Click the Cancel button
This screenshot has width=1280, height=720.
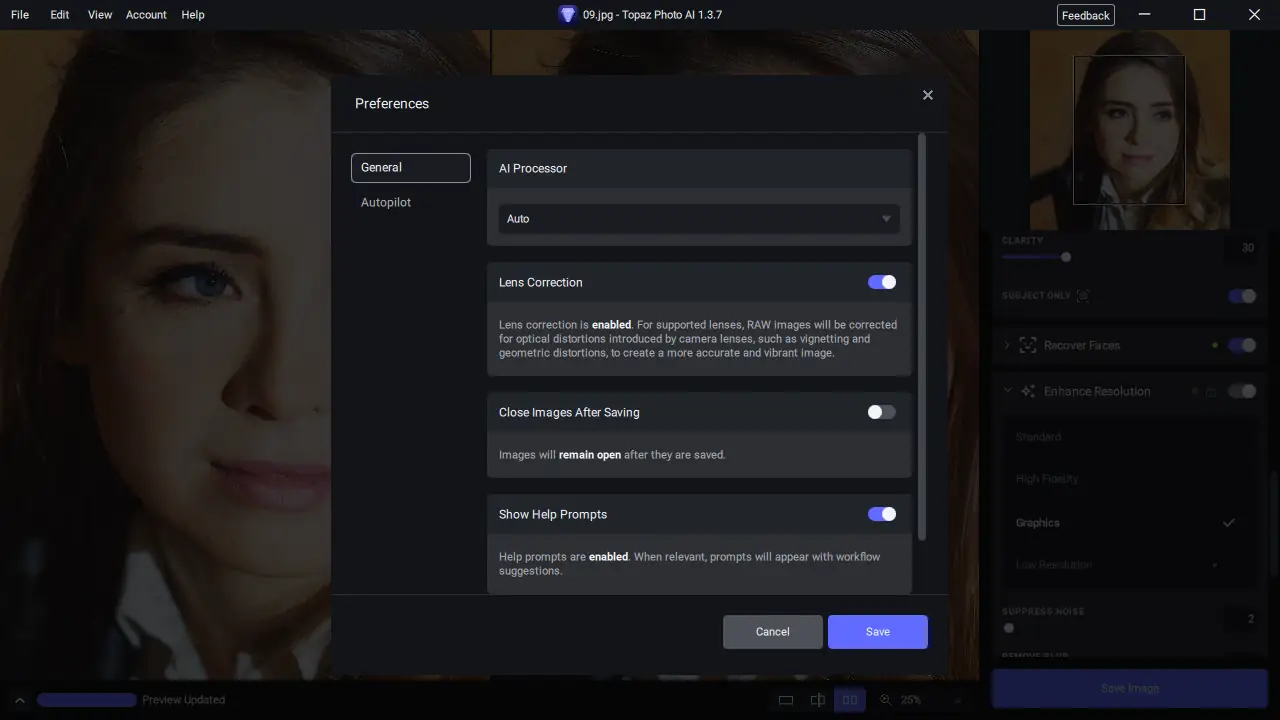[x=773, y=632]
